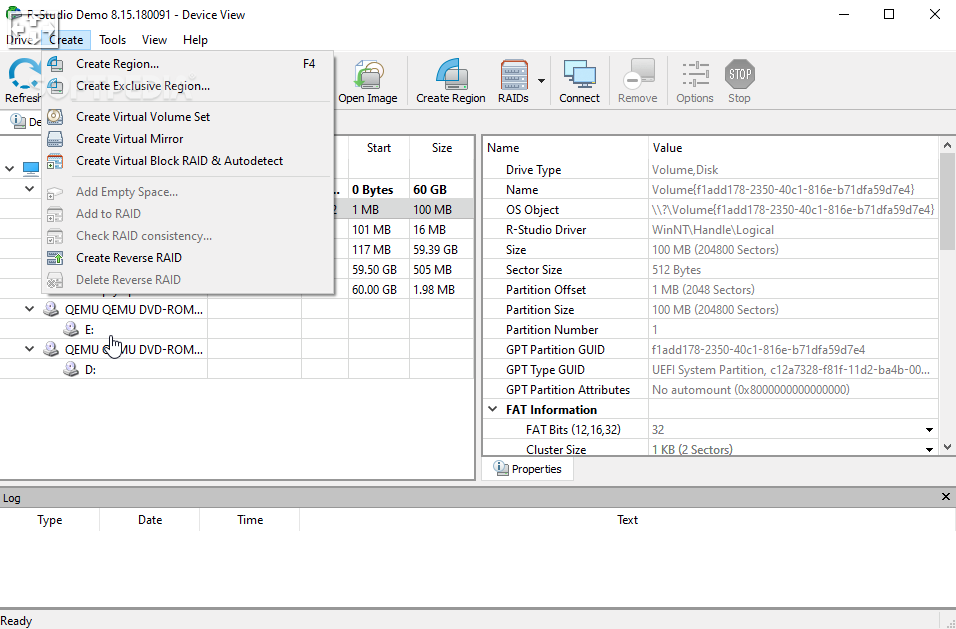Viewport: 956px width, 629px height.
Task: Switch to the Properties tab
Action: click(x=528, y=469)
